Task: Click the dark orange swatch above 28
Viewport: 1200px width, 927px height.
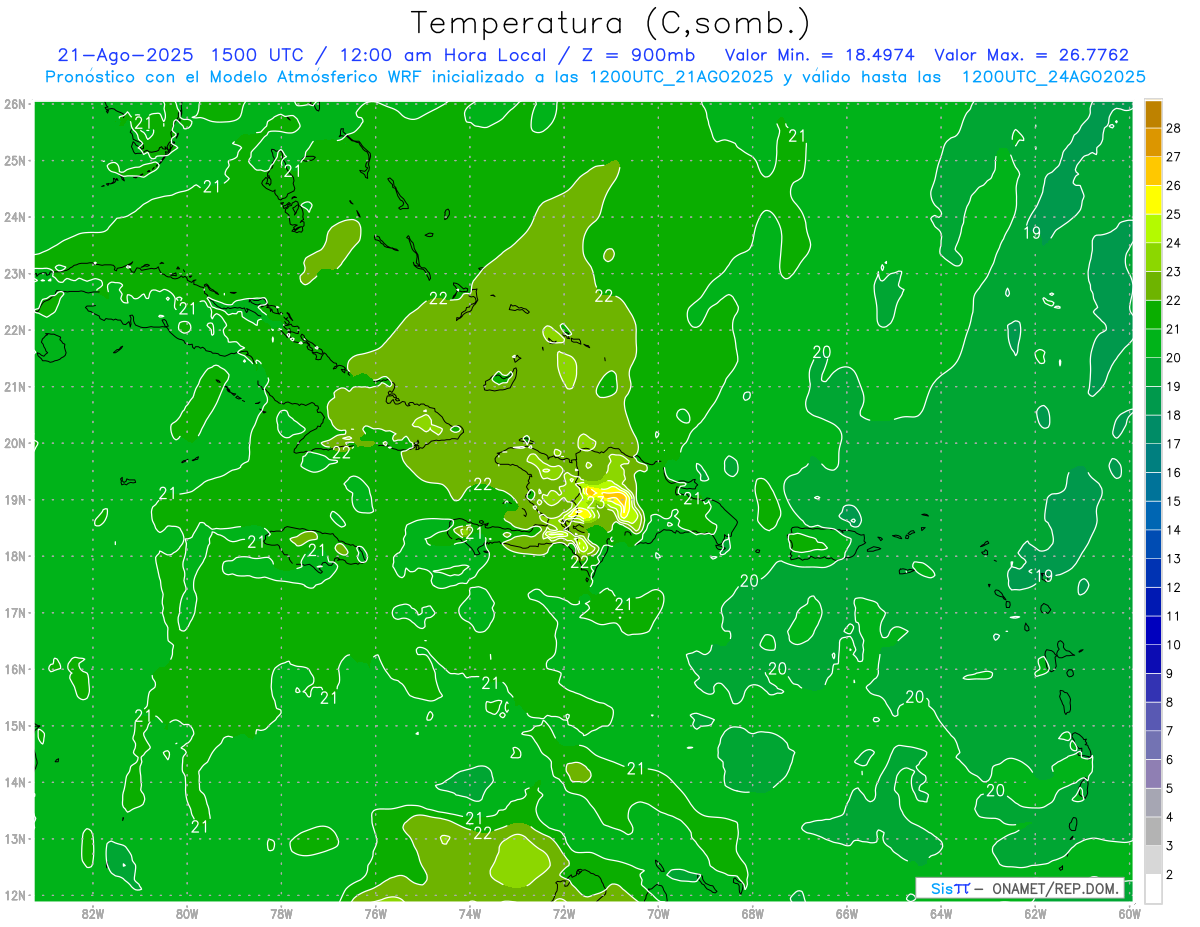Action: click(x=1153, y=114)
